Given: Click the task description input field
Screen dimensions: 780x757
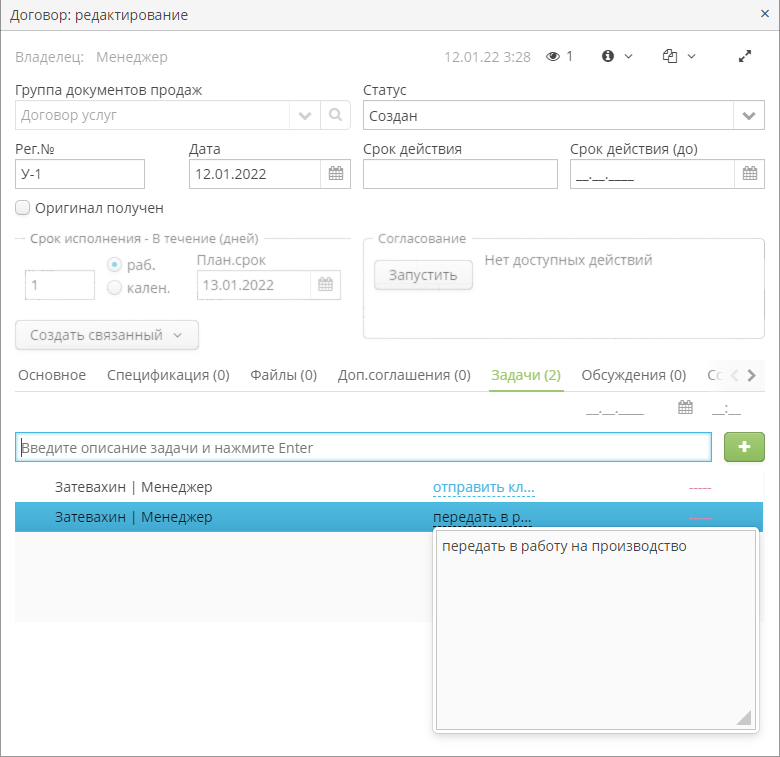Looking at the screenshot, I should coord(363,448).
